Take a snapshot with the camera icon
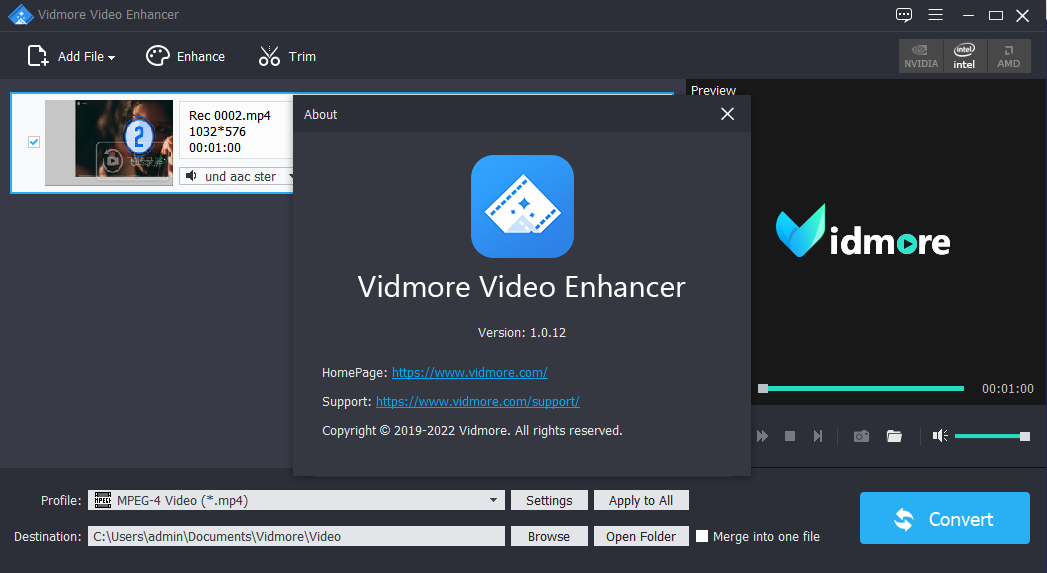The height and width of the screenshot is (573, 1047). click(861, 436)
